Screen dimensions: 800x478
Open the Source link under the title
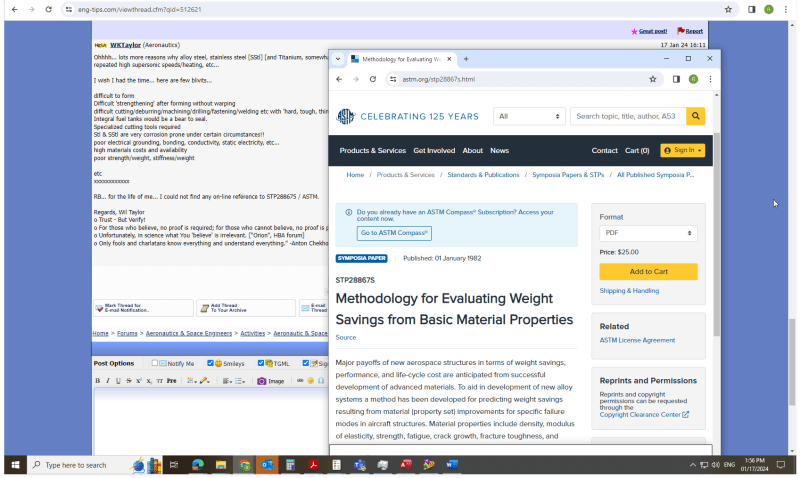coord(345,338)
